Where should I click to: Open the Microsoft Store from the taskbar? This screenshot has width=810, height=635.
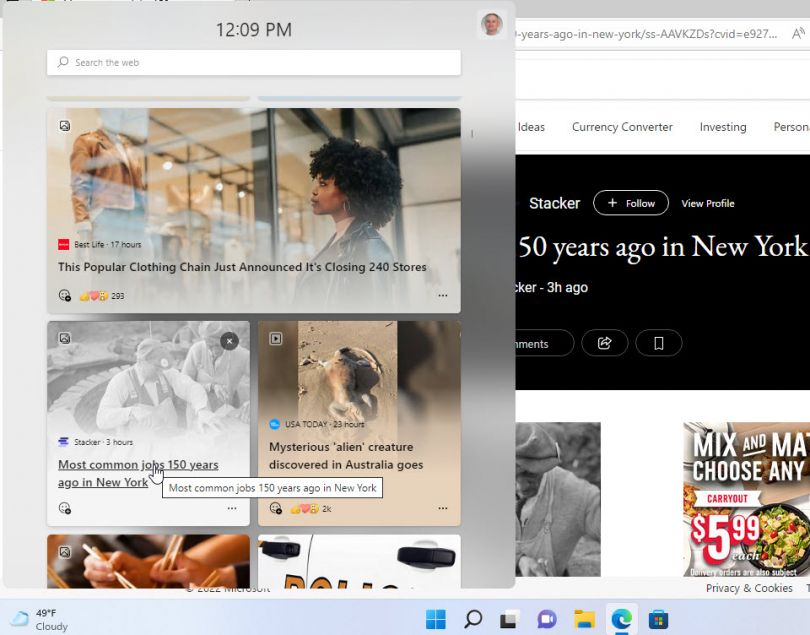pos(660,618)
